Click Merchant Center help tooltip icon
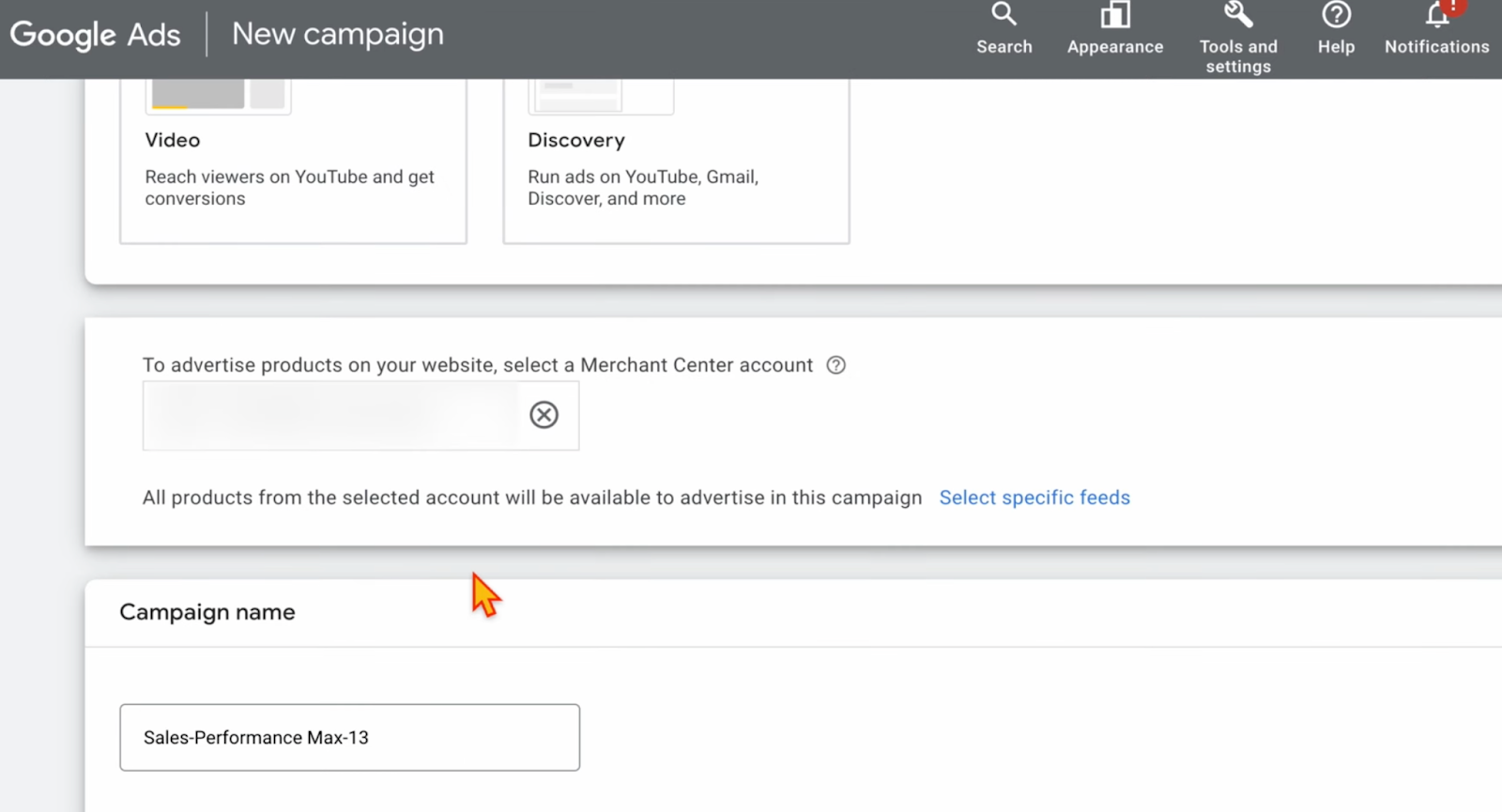1502x812 pixels. click(835, 365)
